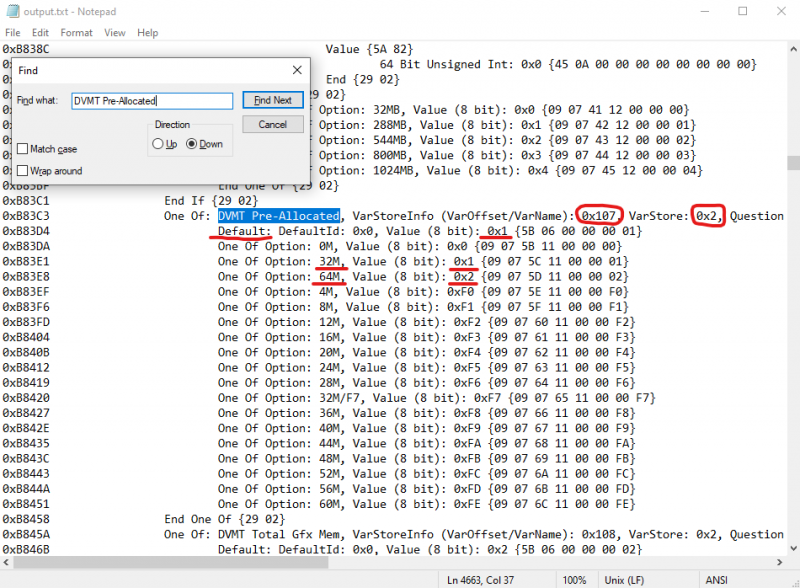The width and height of the screenshot is (800, 588).
Task: Enable the Wrap around checkbox
Action: click(22, 170)
